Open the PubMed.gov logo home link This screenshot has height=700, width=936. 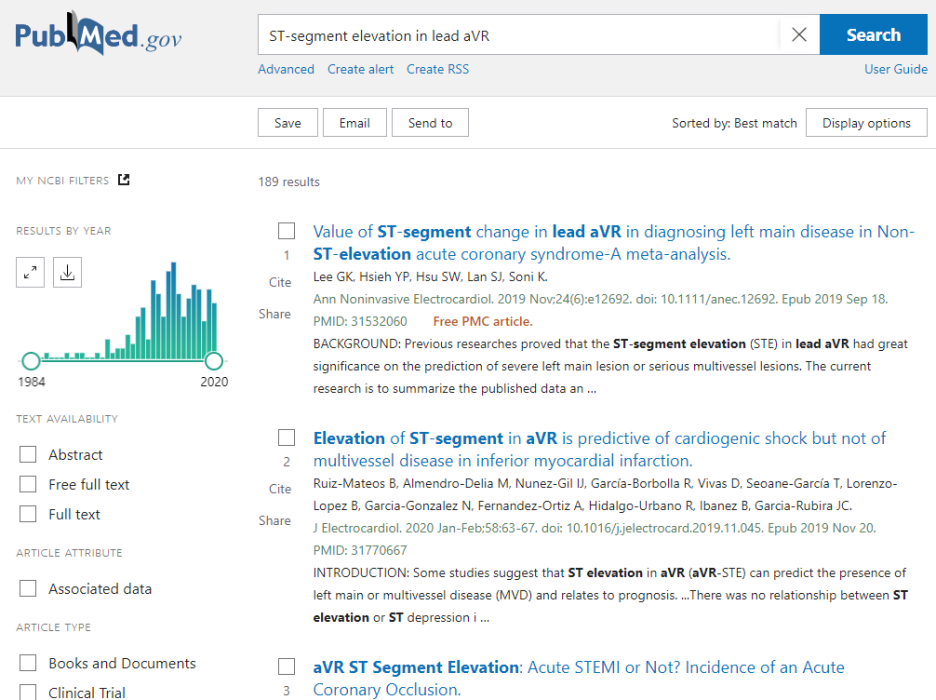tap(98, 34)
